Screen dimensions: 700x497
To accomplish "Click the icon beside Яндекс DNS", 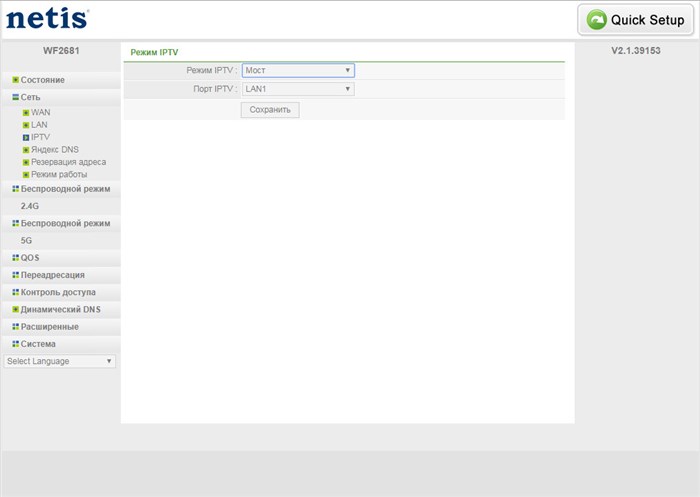I will coord(26,150).
